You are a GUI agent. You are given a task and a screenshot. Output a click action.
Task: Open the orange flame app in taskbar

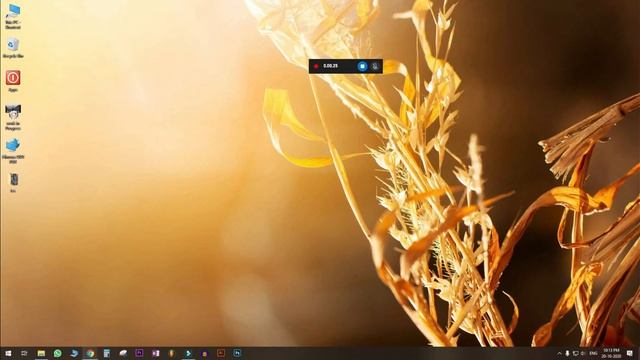click(172, 353)
